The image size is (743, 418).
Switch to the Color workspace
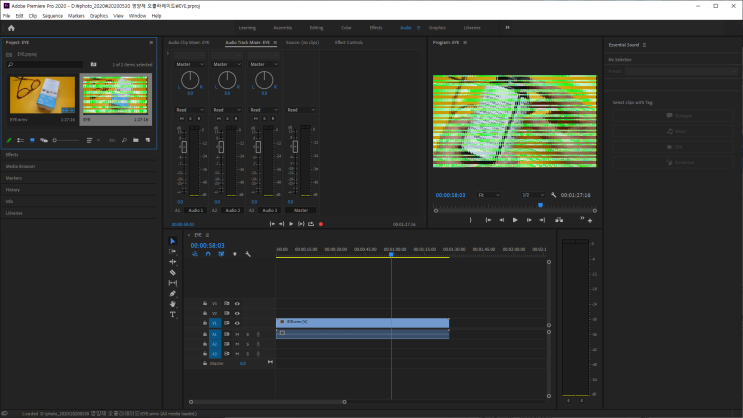346,28
